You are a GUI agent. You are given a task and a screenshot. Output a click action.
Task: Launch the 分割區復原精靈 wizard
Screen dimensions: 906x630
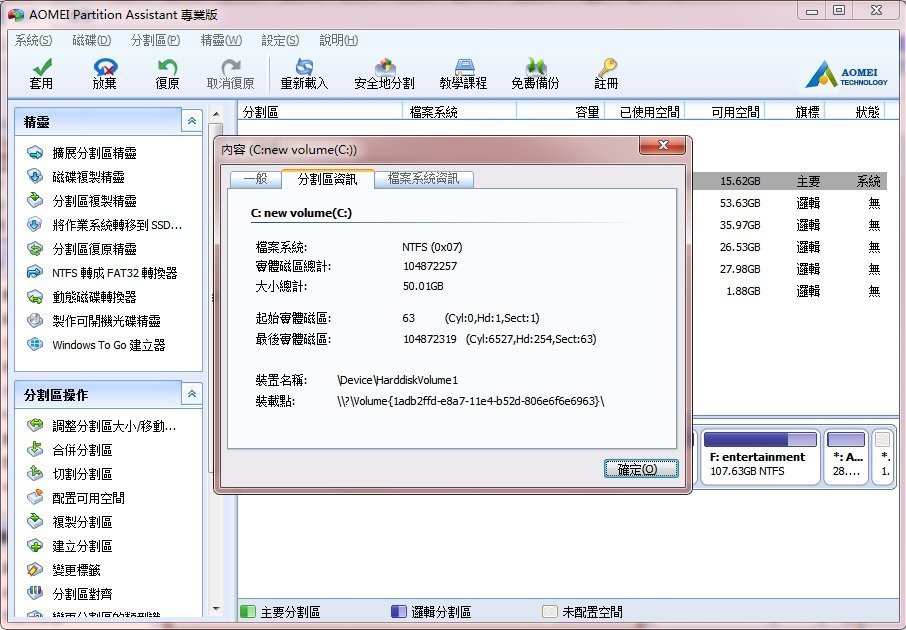coord(94,249)
